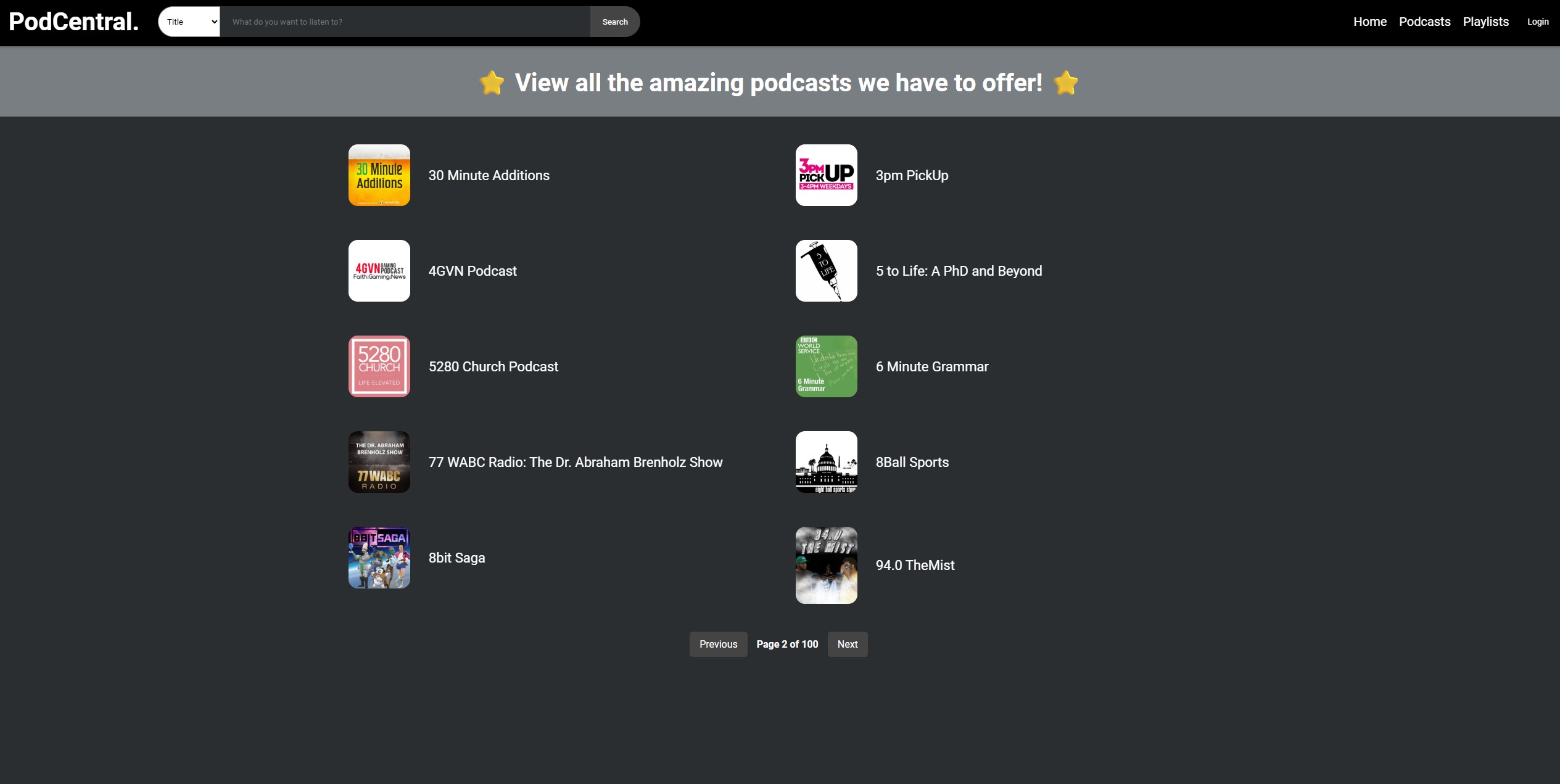Click the podcast search input field
Viewport: 1560px width, 784px height.
[x=405, y=22]
